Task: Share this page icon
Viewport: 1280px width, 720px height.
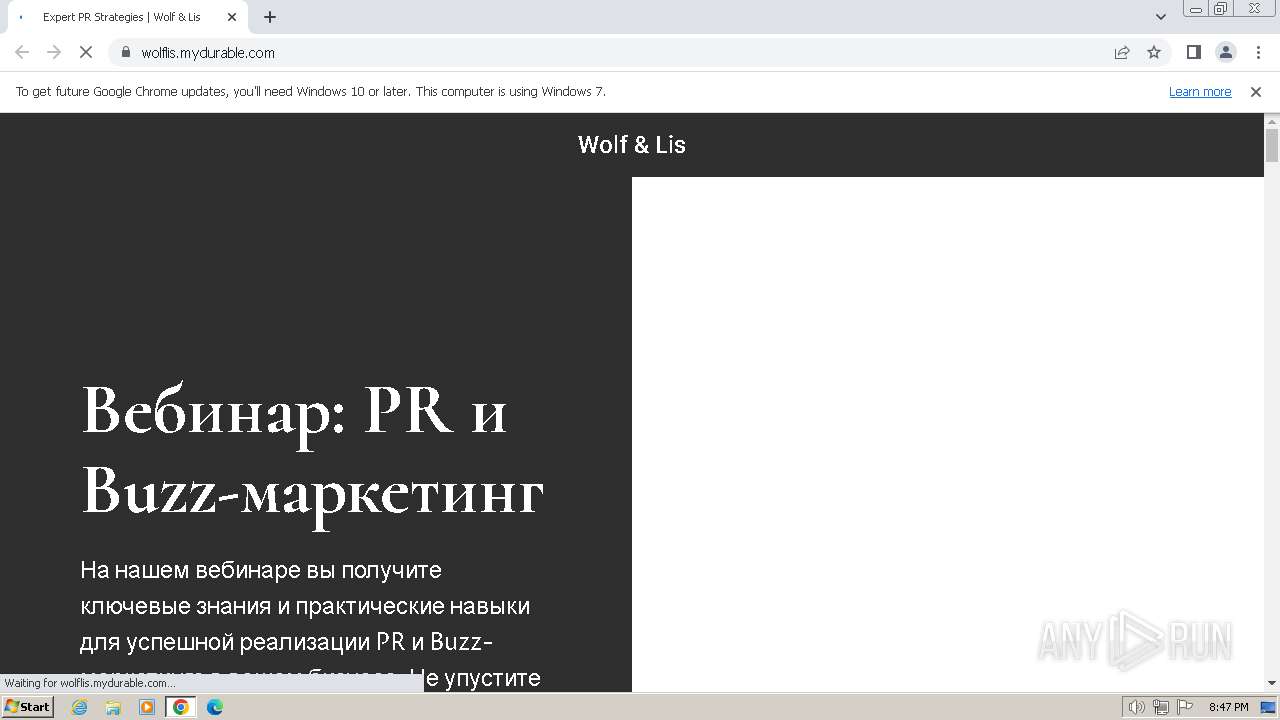Action: [x=1122, y=52]
